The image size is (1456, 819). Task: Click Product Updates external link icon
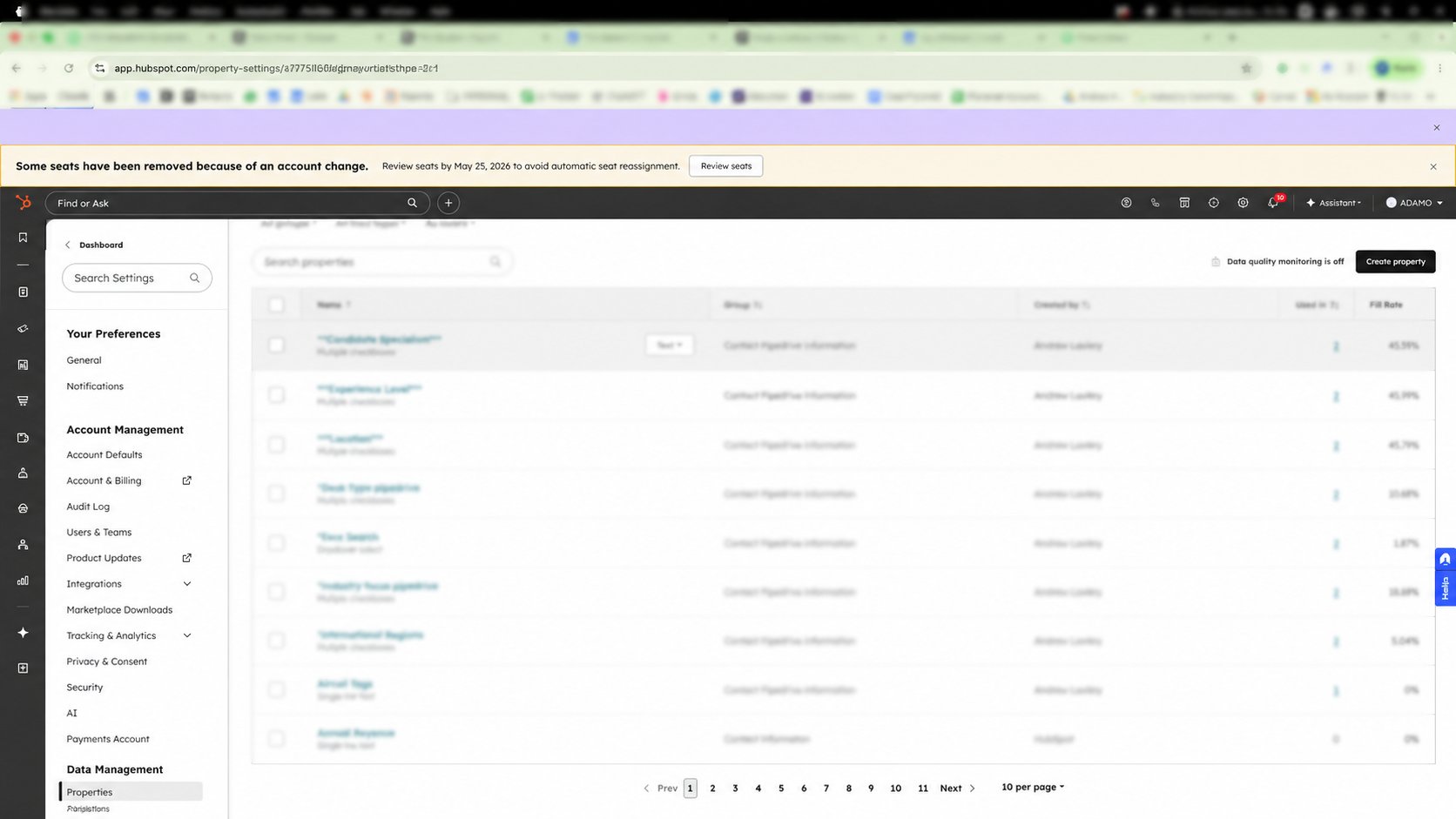pyautogui.click(x=186, y=558)
